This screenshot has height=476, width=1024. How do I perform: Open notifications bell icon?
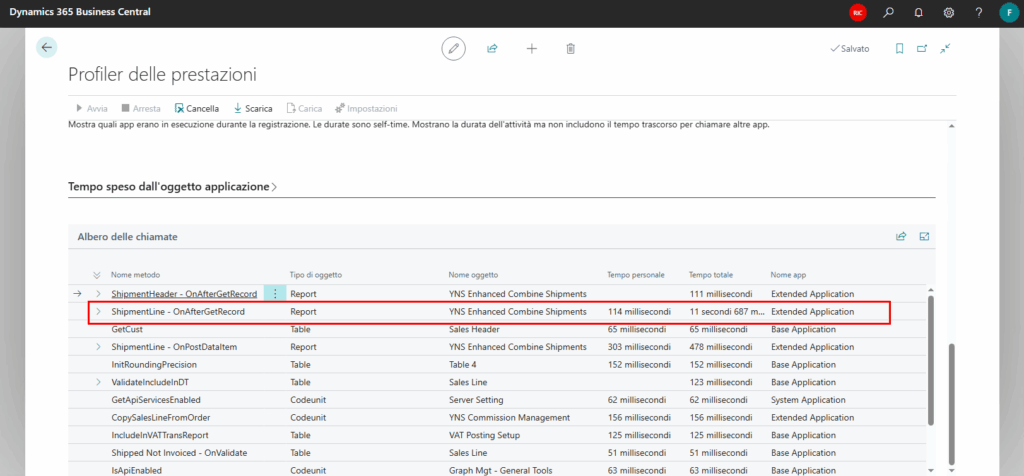click(x=918, y=13)
